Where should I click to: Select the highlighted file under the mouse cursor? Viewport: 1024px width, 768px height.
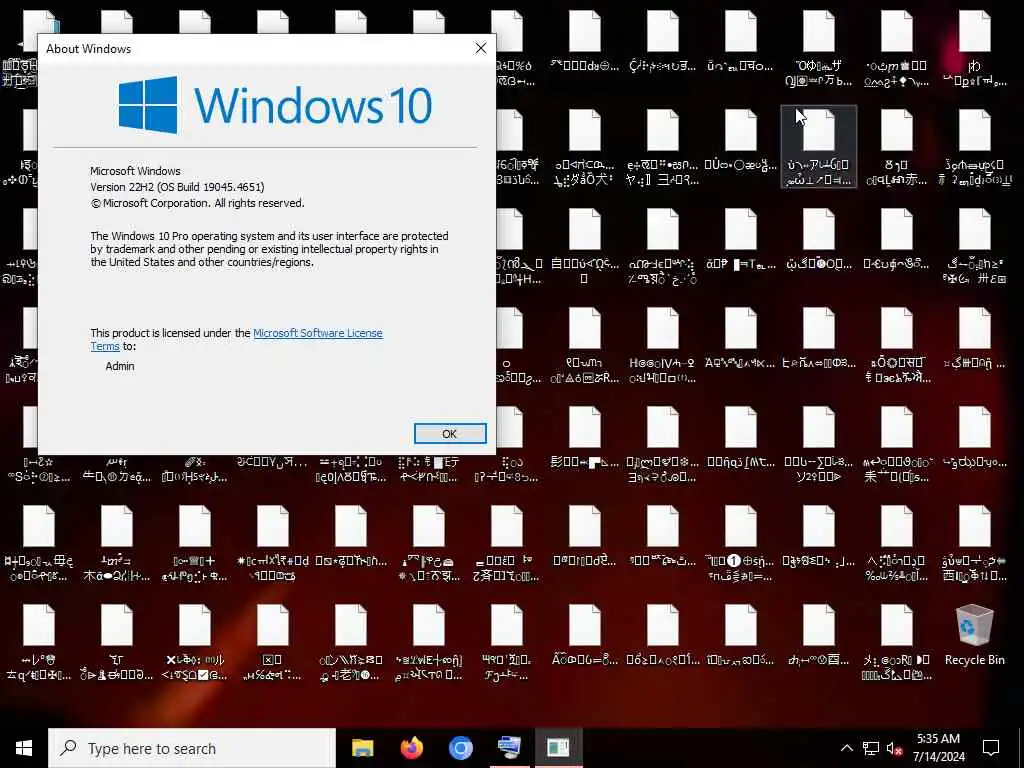[x=819, y=147]
